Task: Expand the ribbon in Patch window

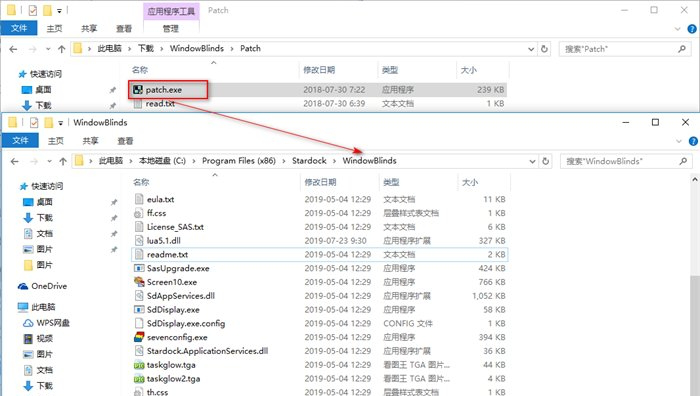Action: point(678,29)
